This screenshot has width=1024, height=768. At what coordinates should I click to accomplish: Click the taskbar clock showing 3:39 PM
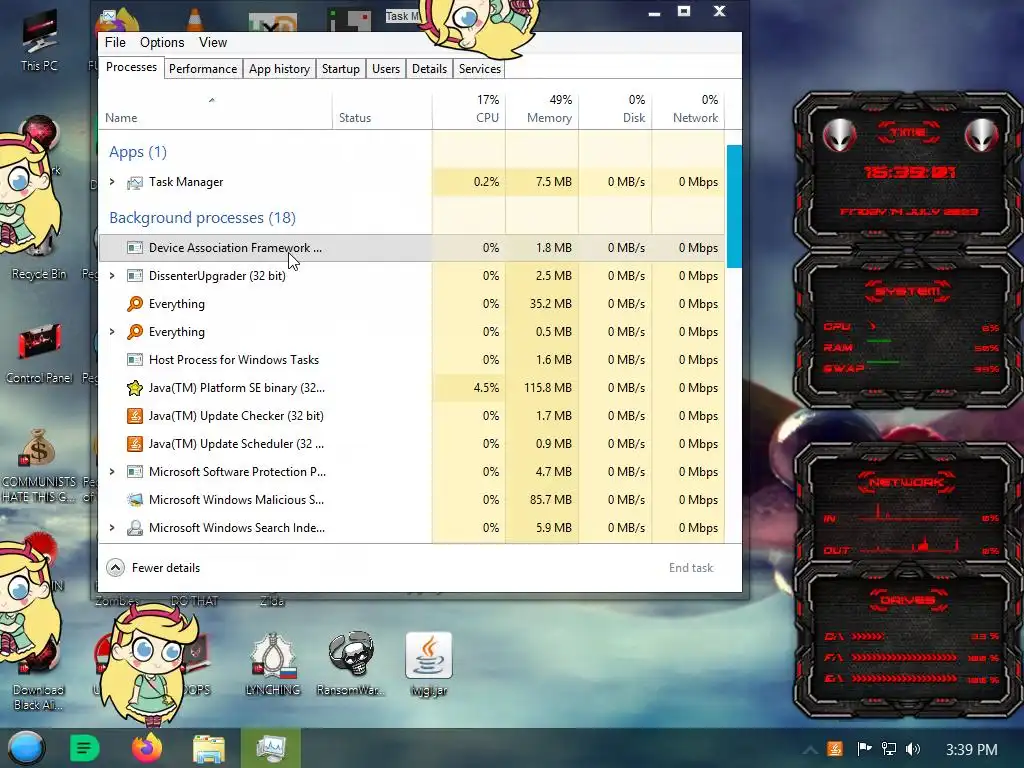(972, 749)
